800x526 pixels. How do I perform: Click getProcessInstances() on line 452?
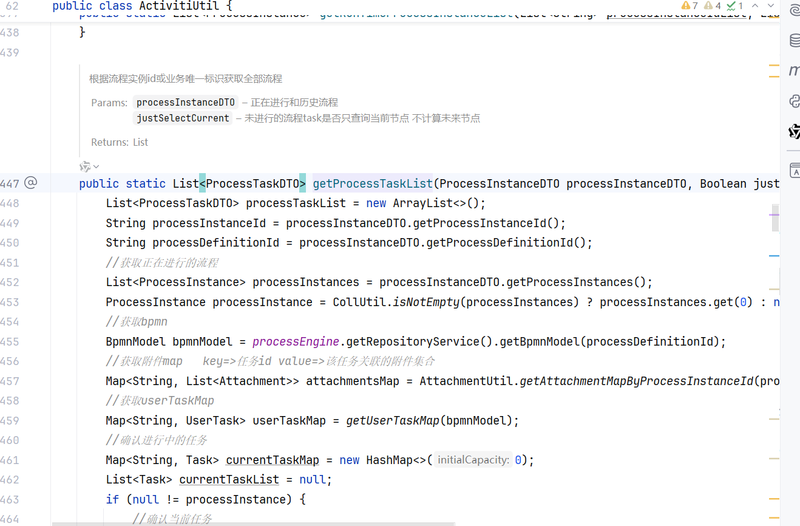(x=576, y=282)
